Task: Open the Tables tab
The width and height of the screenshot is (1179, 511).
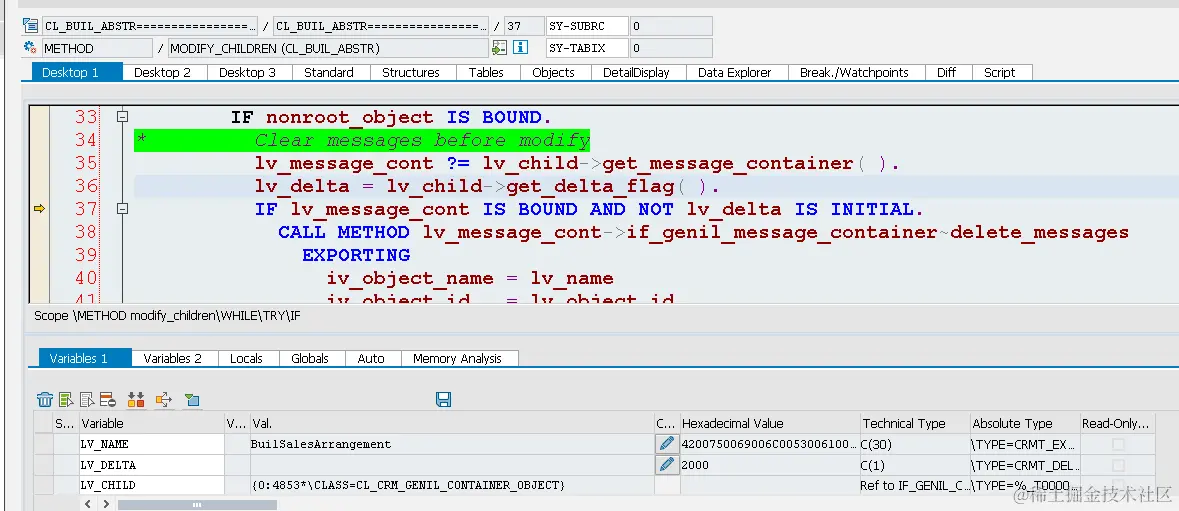Action: pyautogui.click(x=486, y=73)
